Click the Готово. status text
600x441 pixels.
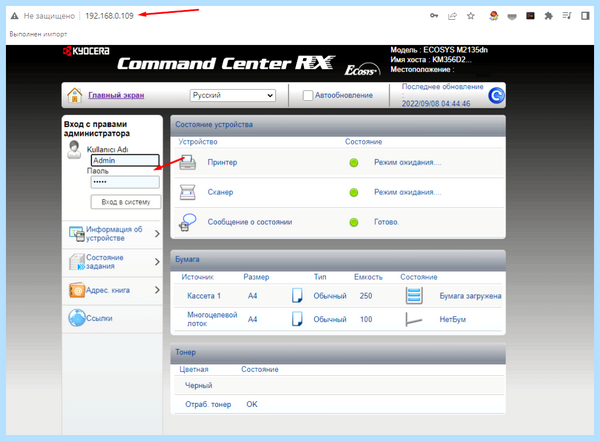point(386,222)
